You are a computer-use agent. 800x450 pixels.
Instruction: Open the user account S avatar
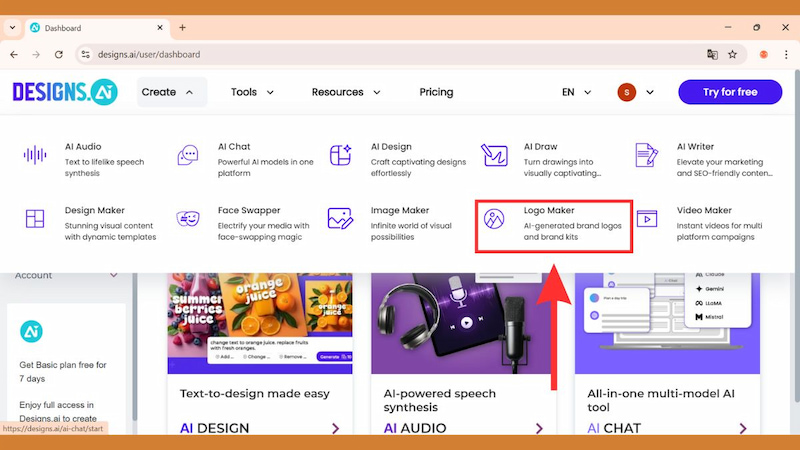[627, 92]
